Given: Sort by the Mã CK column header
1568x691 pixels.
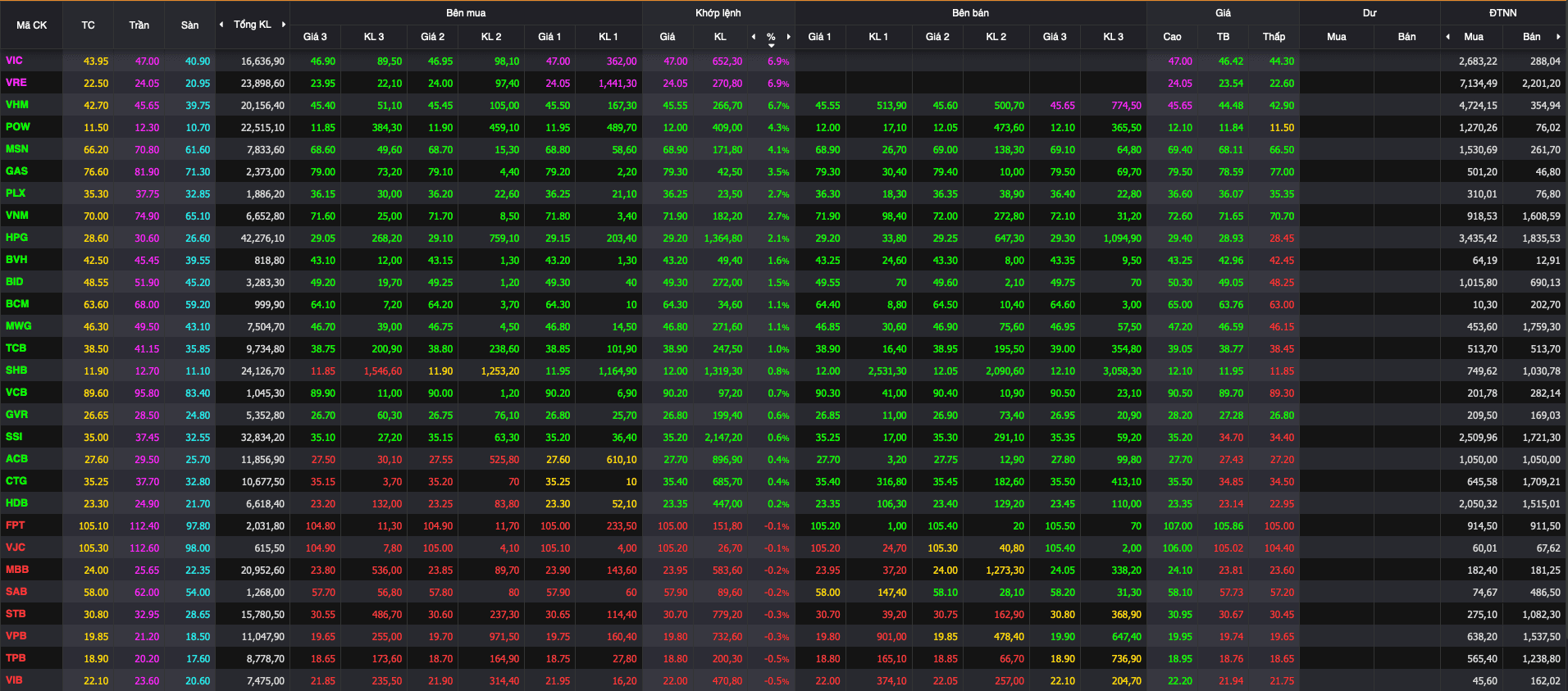Looking at the screenshot, I should 31,25.
